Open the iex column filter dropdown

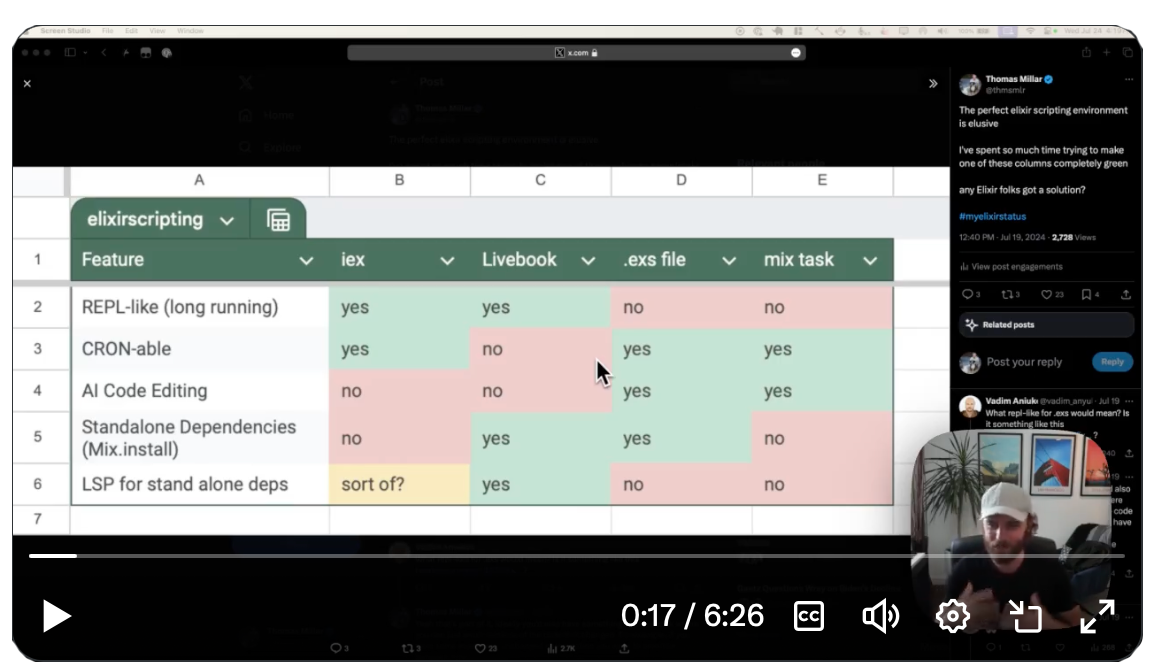[447, 260]
